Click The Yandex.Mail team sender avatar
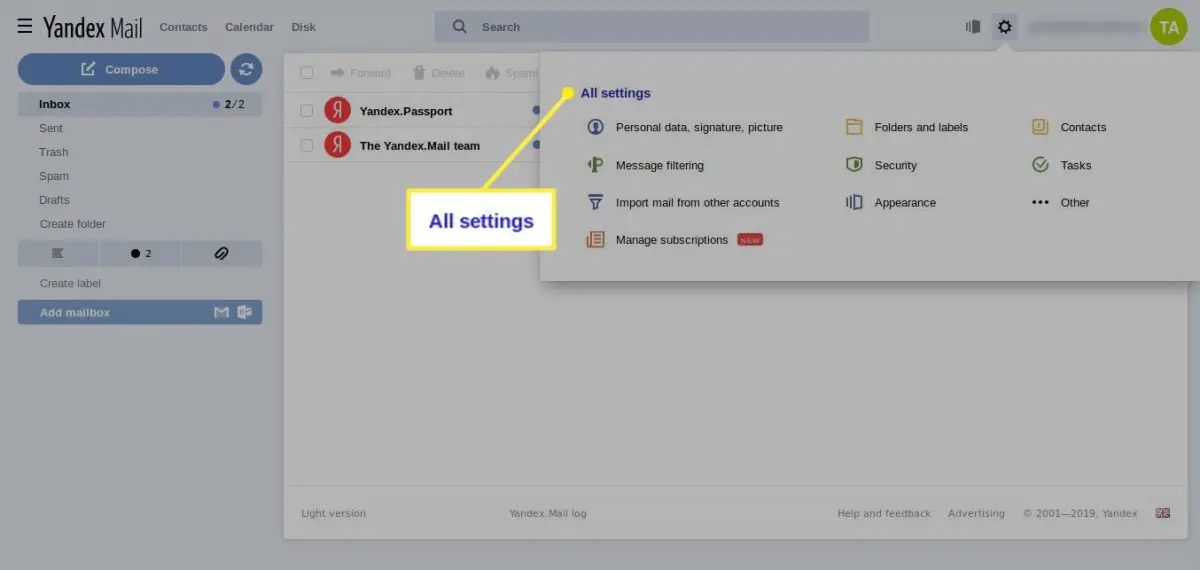The height and width of the screenshot is (570, 1200). [337, 145]
